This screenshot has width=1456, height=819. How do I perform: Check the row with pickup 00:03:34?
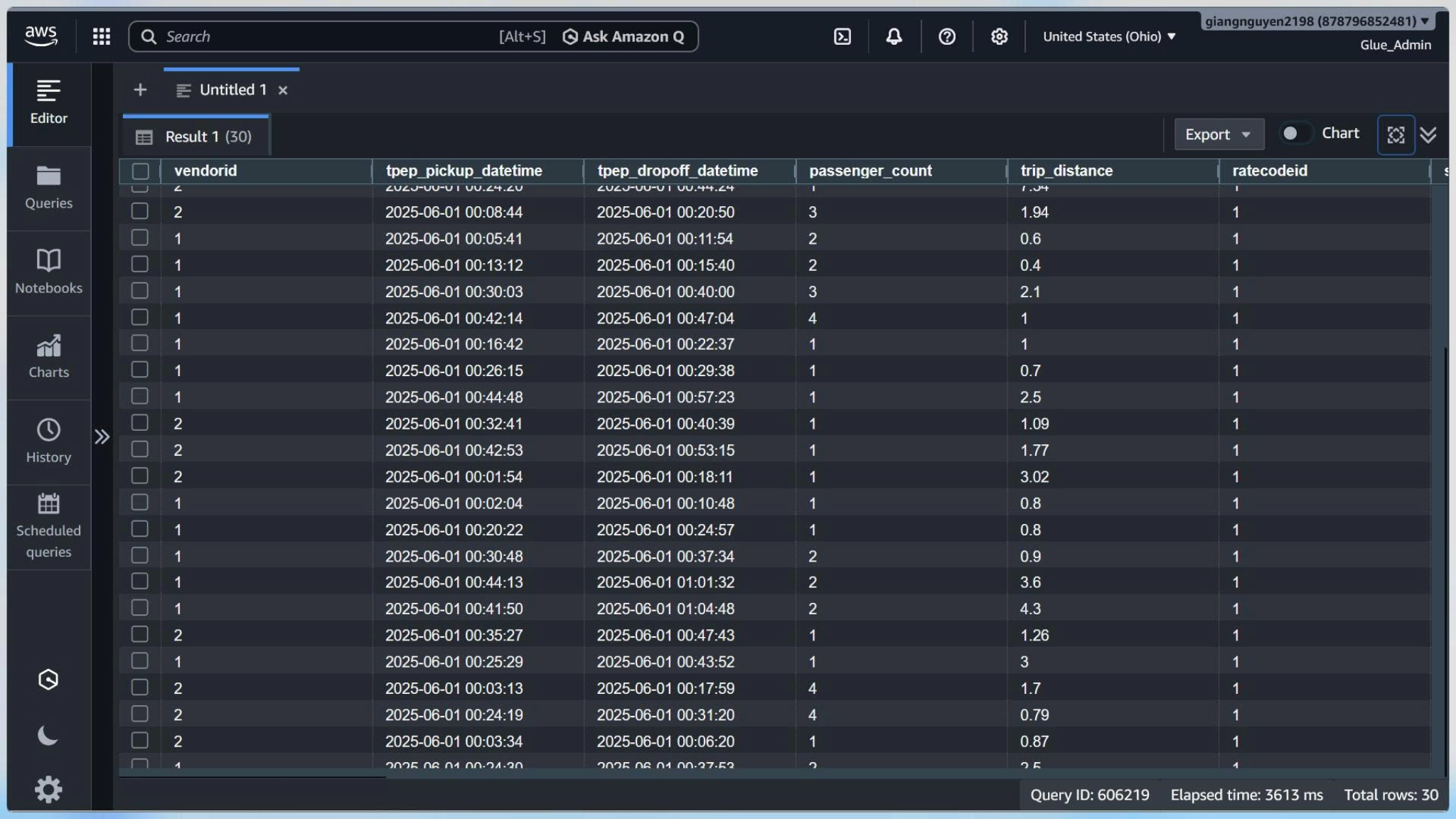140,740
